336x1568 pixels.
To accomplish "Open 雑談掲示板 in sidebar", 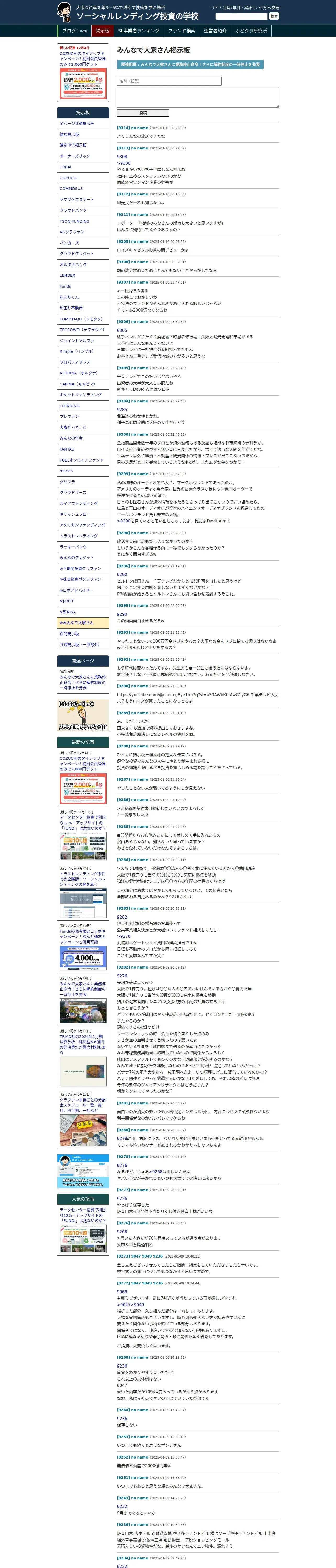I will pos(83,135).
